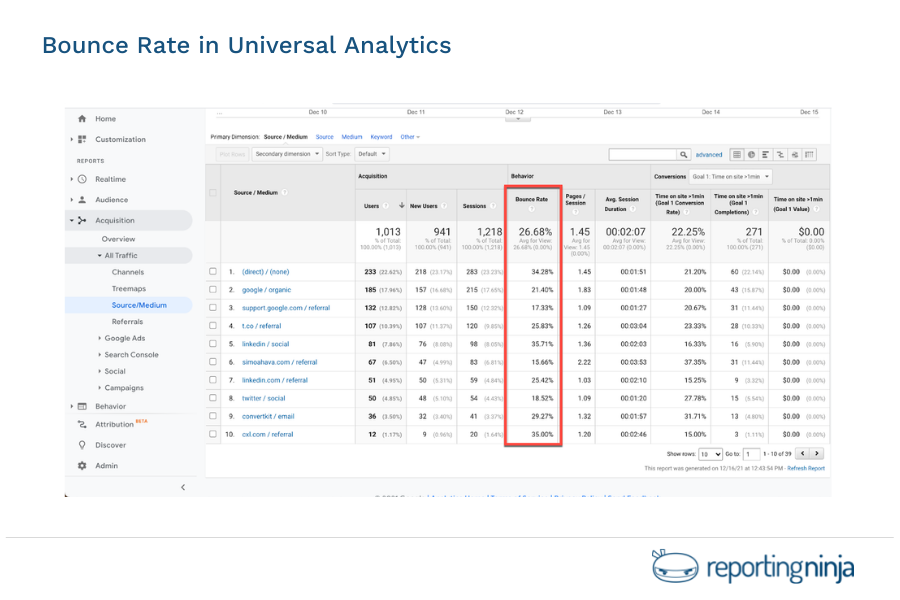This screenshot has width=900, height=600.
Task: Select the data table view icon
Action: click(x=737, y=155)
